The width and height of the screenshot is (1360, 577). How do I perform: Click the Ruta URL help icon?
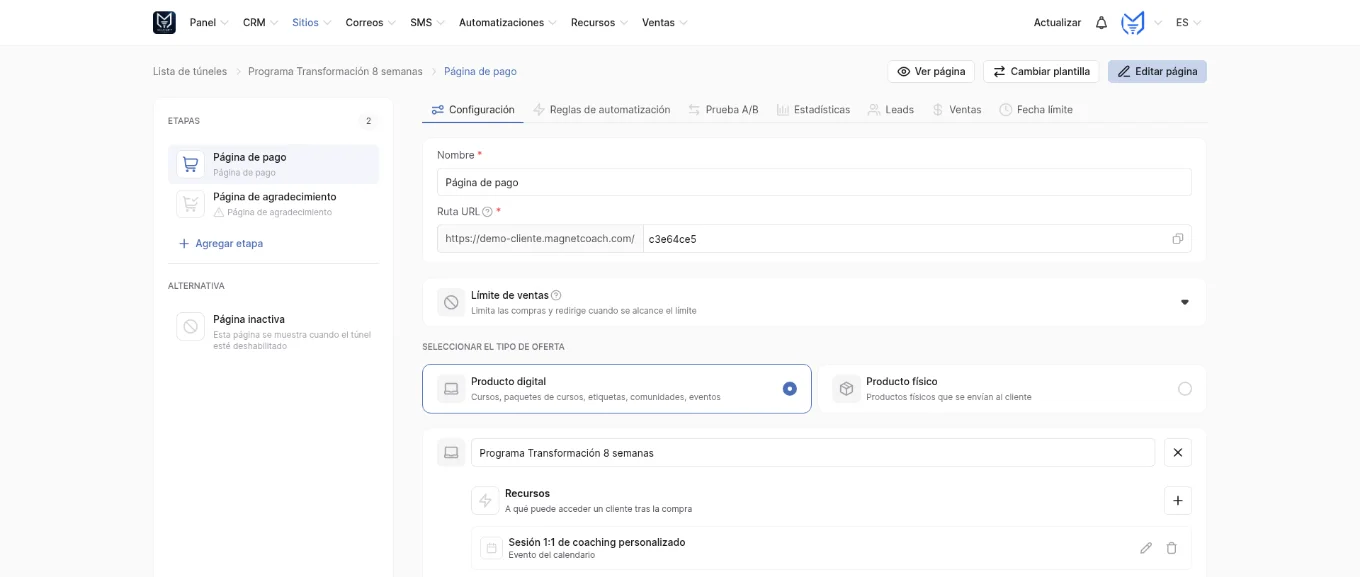487,212
